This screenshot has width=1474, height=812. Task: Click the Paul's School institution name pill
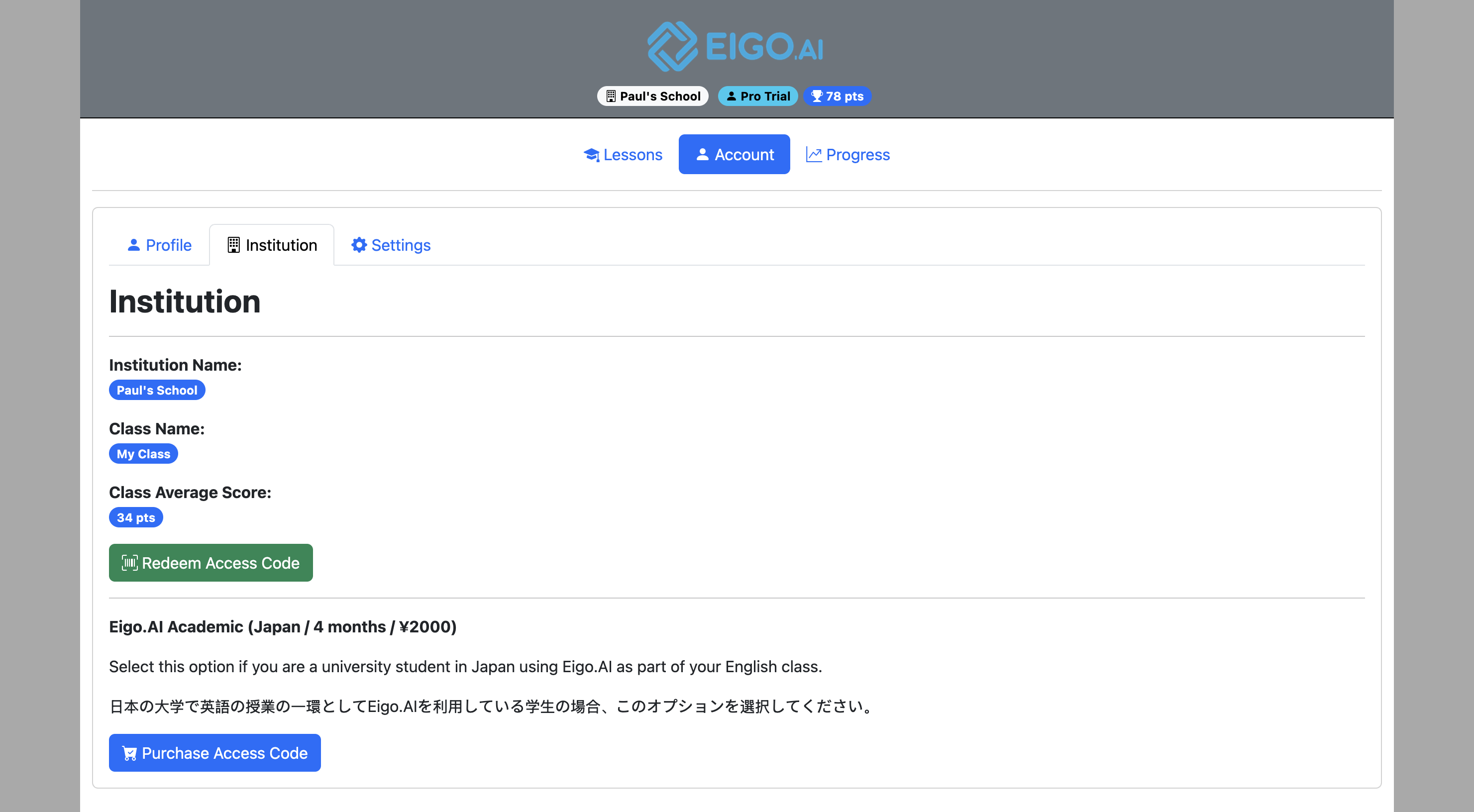(x=157, y=390)
